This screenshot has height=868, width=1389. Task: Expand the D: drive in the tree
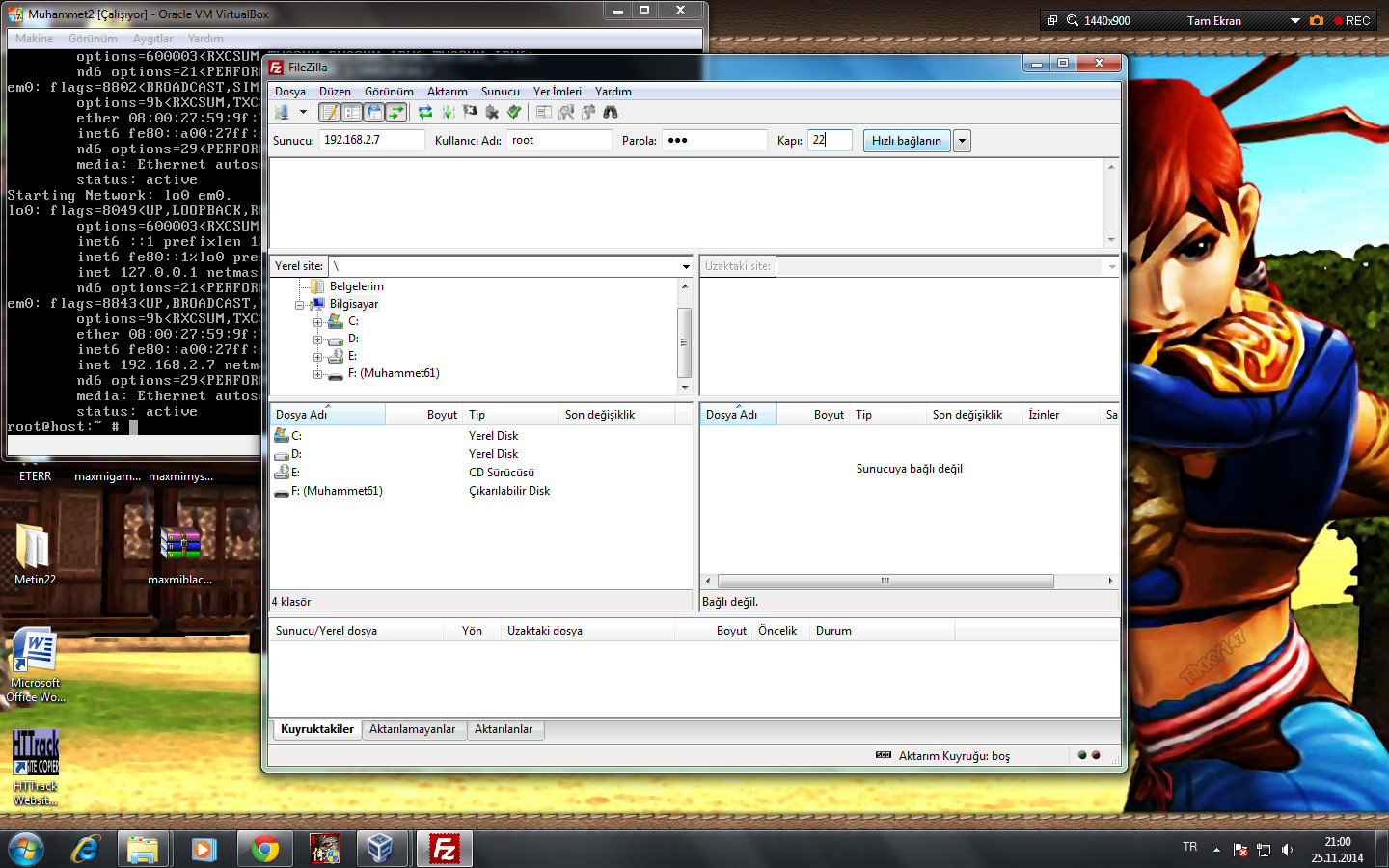click(x=317, y=339)
